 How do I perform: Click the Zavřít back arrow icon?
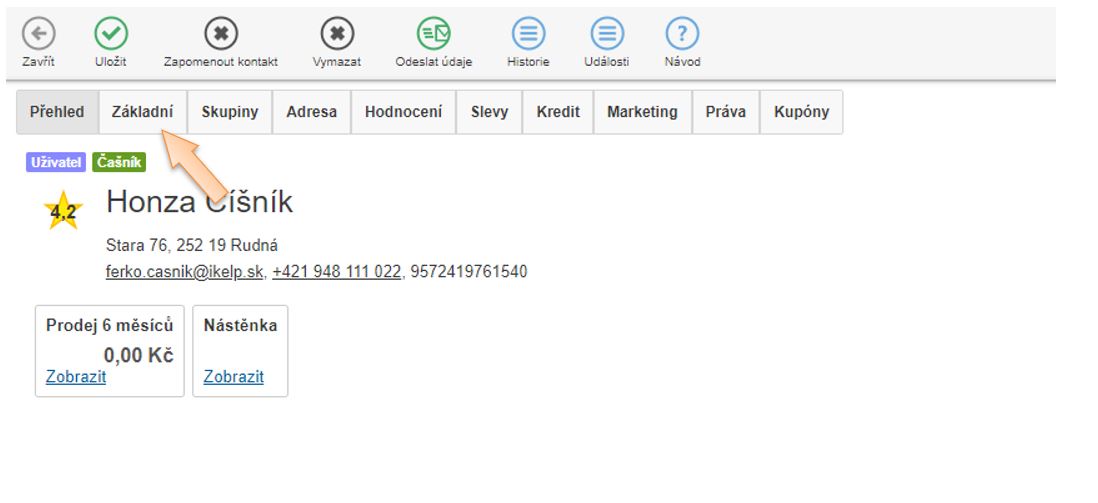pyautogui.click(x=38, y=35)
